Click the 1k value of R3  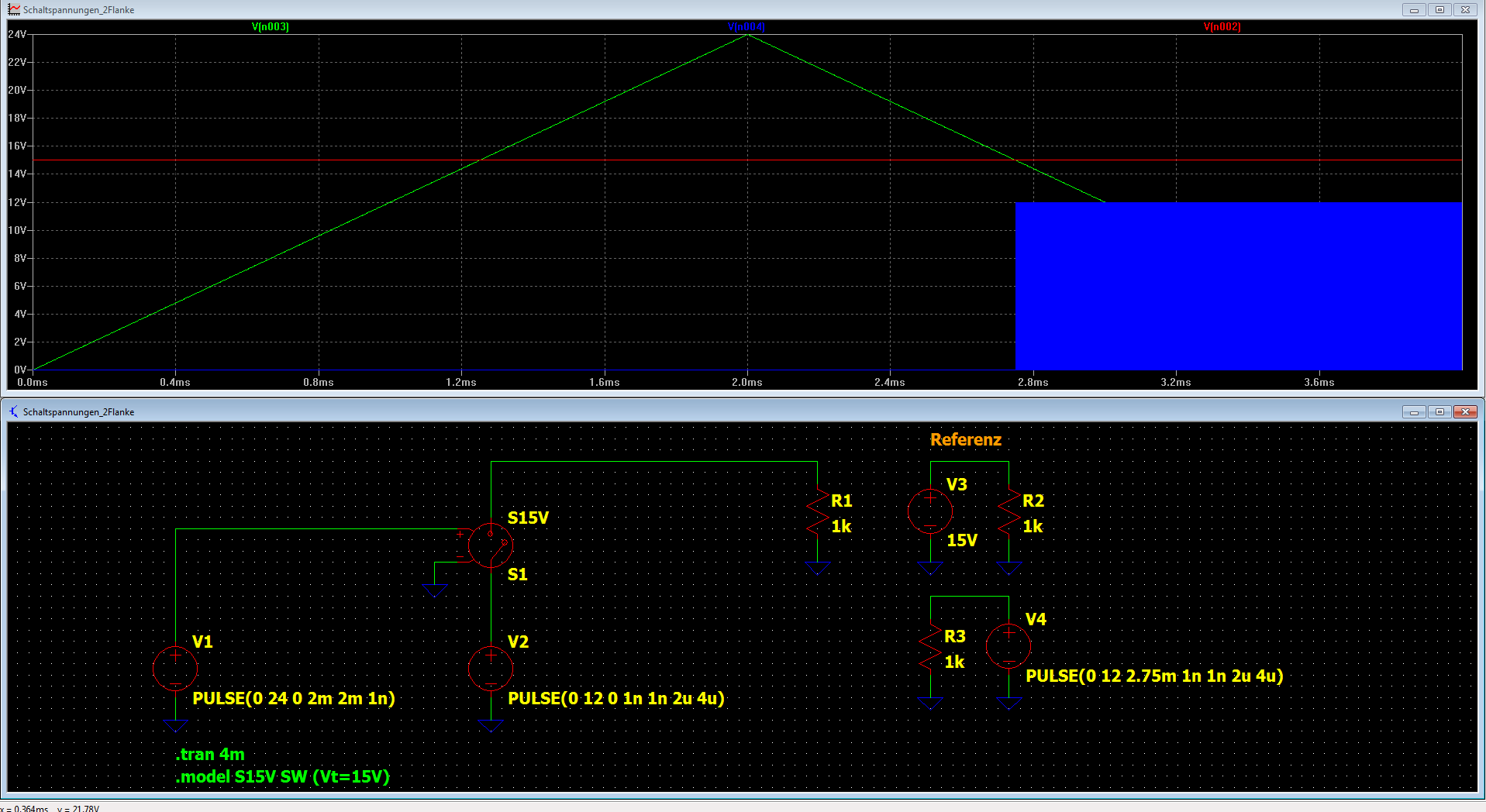[x=954, y=662]
